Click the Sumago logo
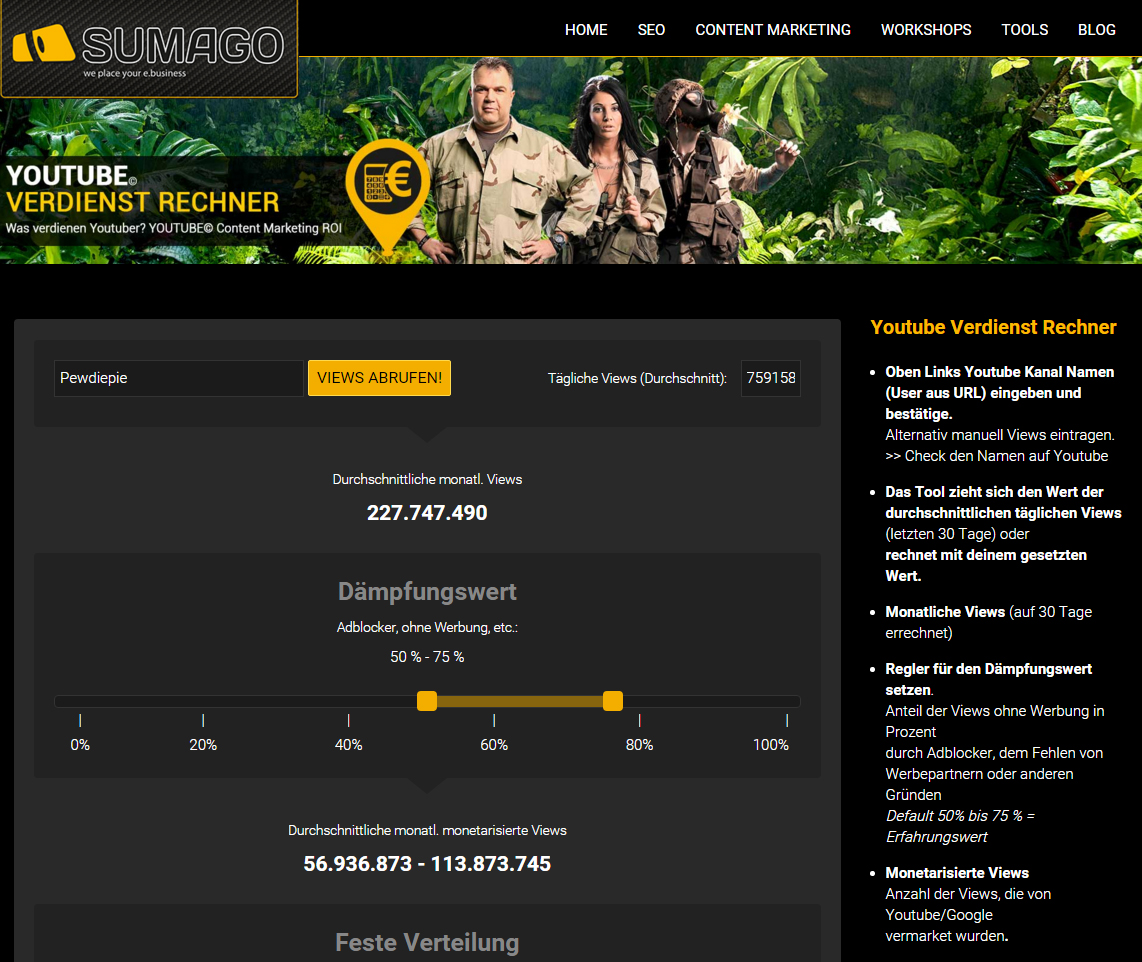The width and height of the screenshot is (1142, 962). pyautogui.click(x=149, y=48)
